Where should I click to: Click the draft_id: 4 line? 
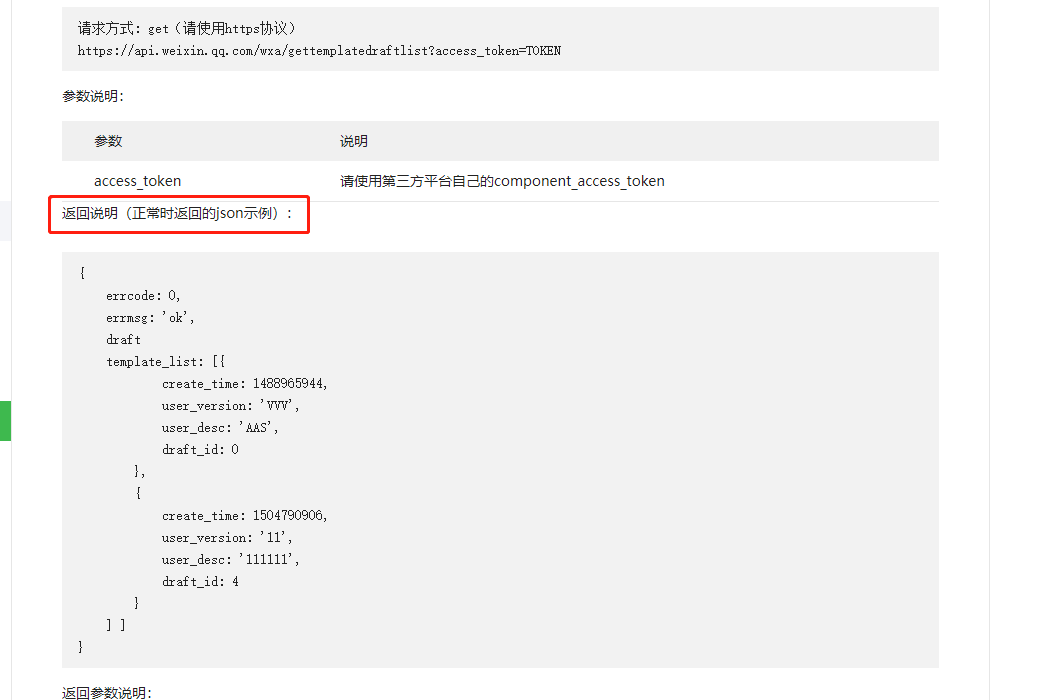coord(200,582)
